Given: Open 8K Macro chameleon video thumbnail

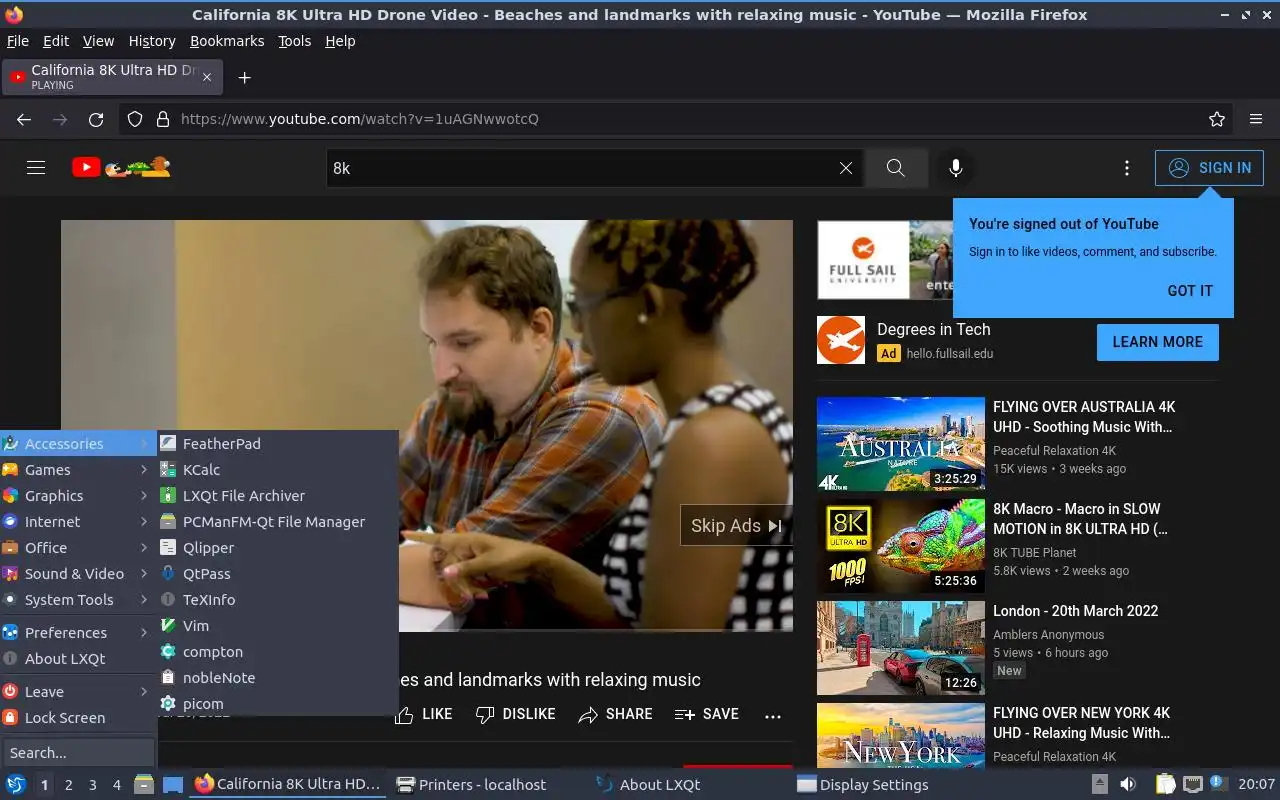Looking at the screenshot, I should pyautogui.click(x=901, y=546).
